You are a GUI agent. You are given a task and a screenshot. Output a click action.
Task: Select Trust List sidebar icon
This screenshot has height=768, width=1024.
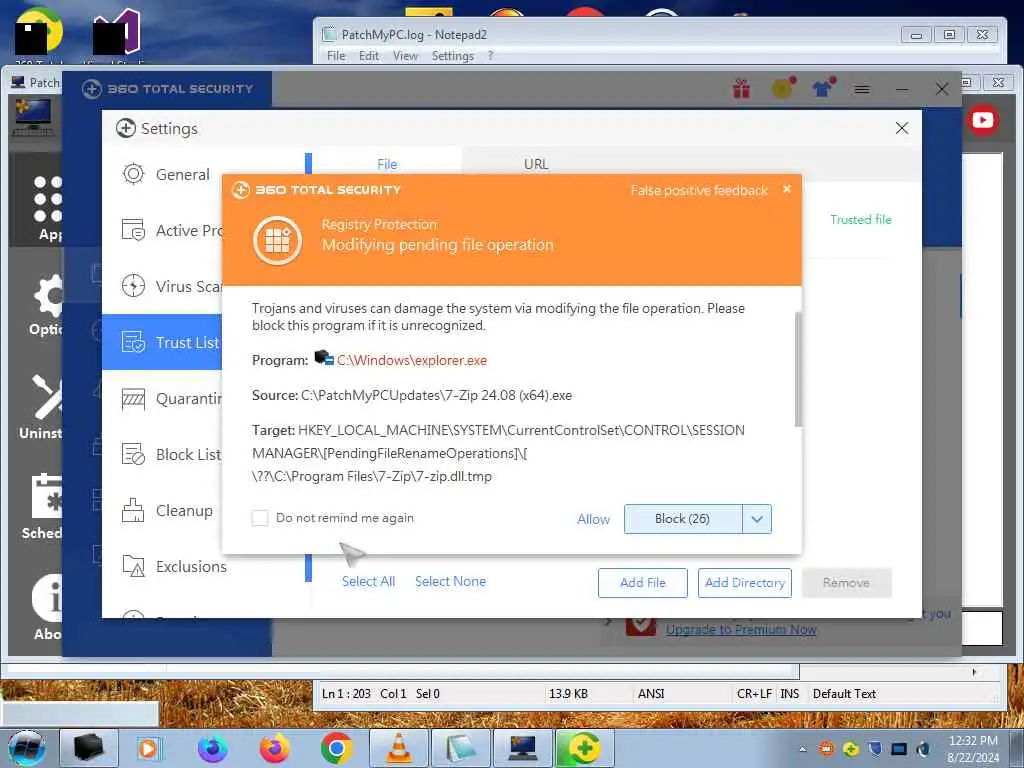coord(133,342)
